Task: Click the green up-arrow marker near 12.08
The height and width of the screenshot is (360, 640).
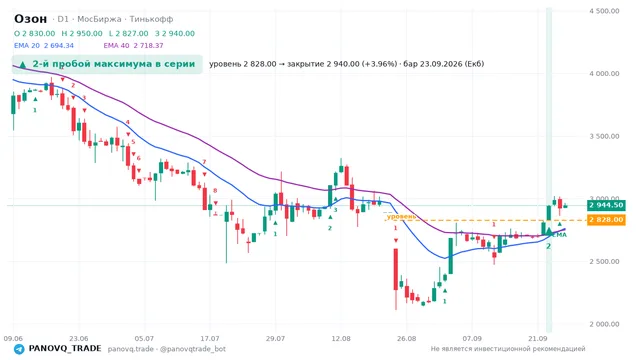Action: click(336, 199)
